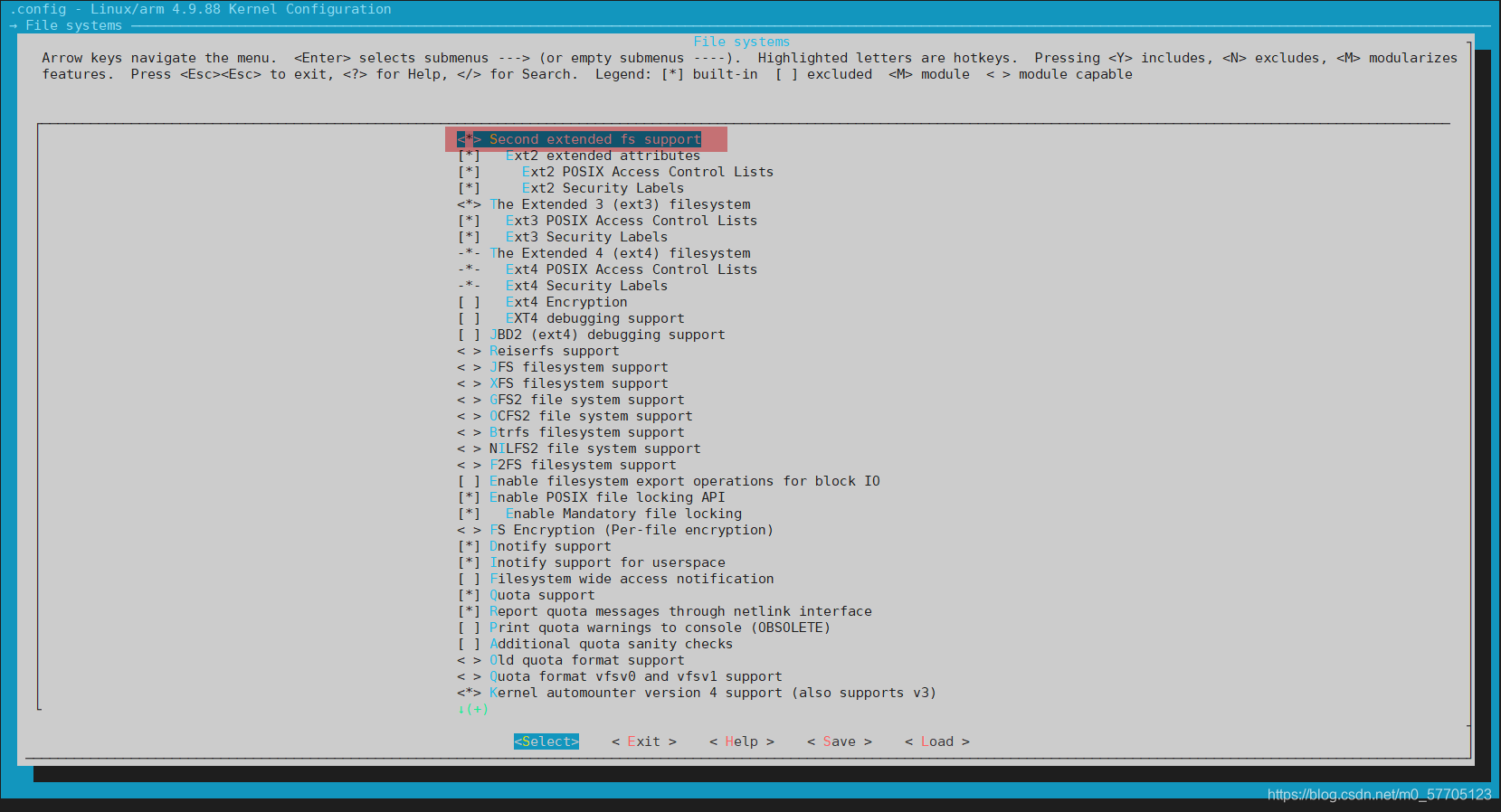Select The Extended 3 (ext3) filesystem
Image resolution: width=1501 pixels, height=812 pixels.
point(603,204)
